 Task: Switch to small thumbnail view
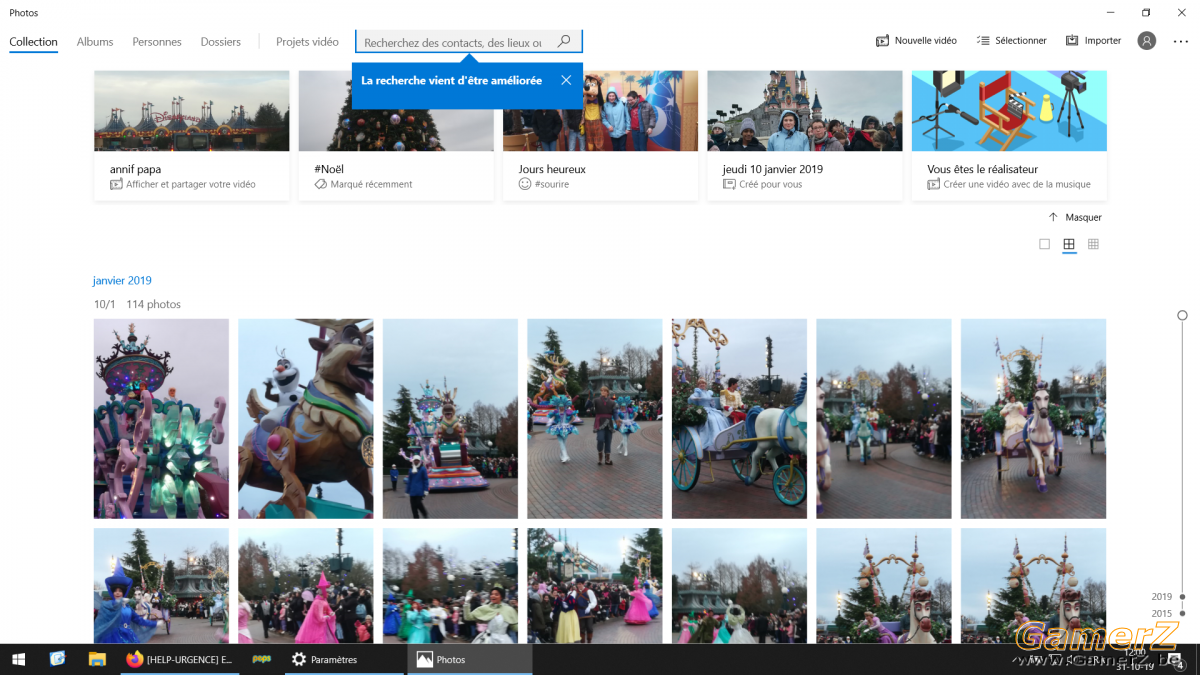[1093, 244]
